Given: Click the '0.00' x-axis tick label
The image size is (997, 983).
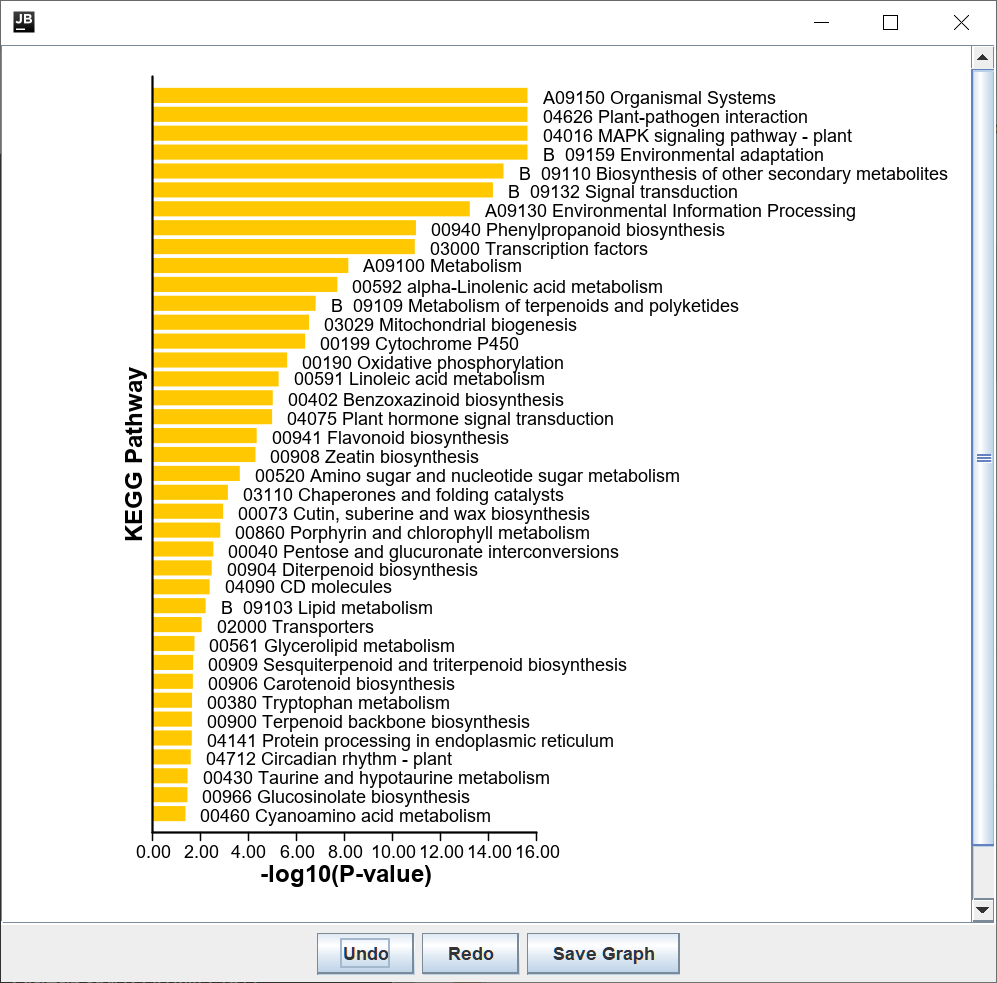Looking at the screenshot, I should [153, 852].
